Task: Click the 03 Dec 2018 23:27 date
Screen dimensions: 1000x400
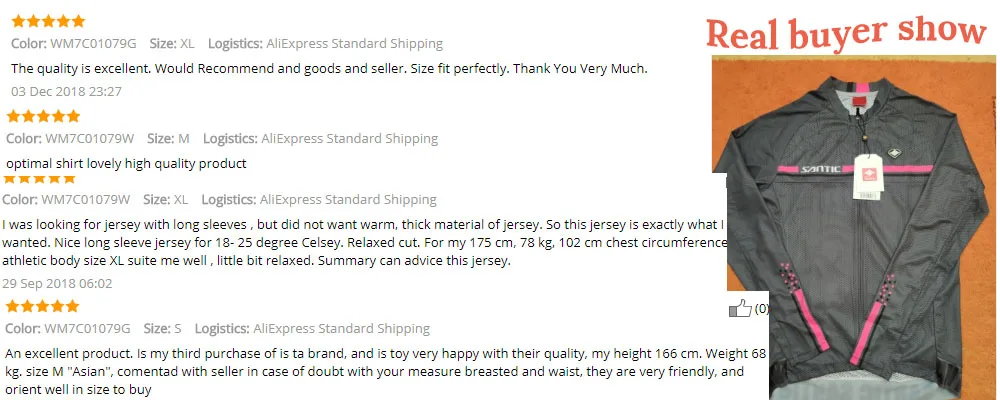Action: 66,91
